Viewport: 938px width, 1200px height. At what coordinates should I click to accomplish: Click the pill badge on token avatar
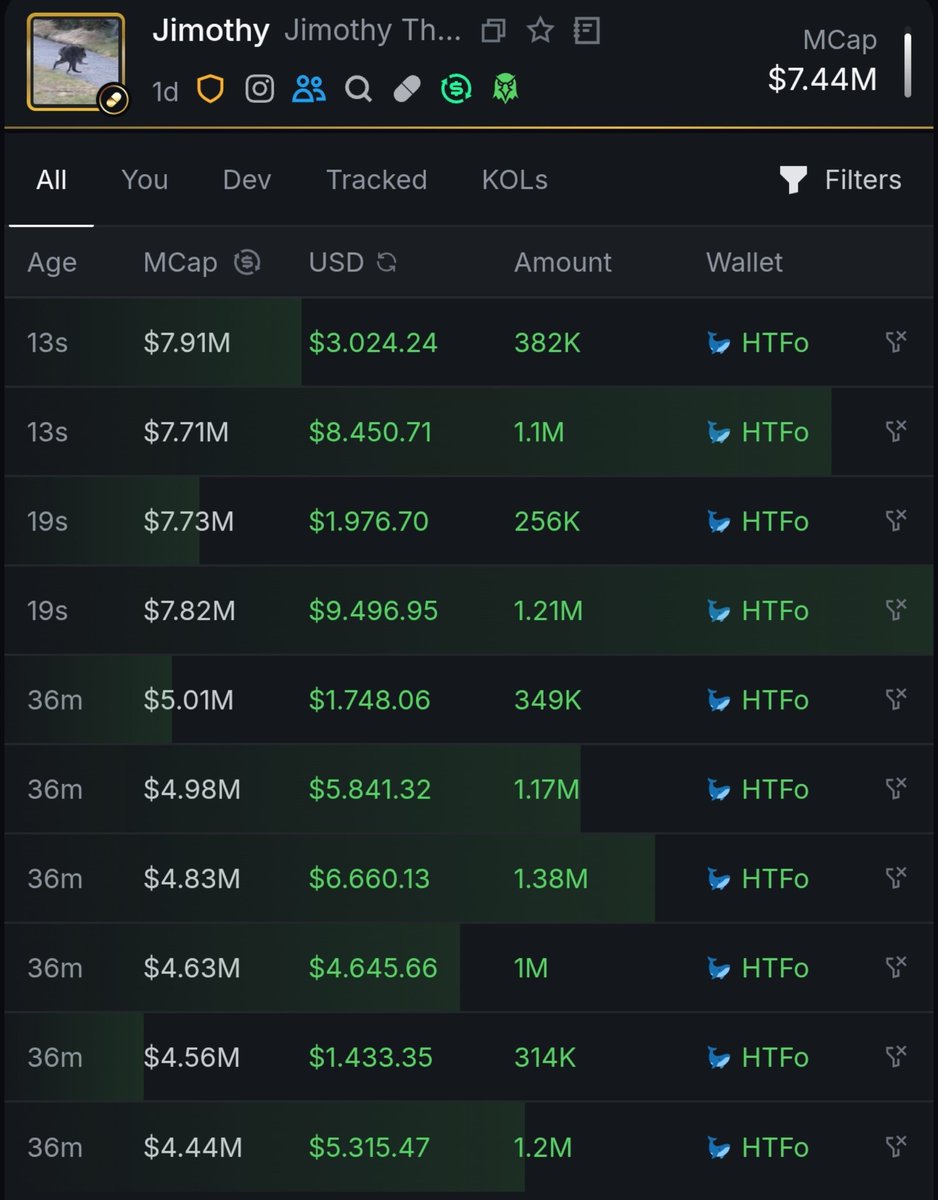tap(113, 101)
